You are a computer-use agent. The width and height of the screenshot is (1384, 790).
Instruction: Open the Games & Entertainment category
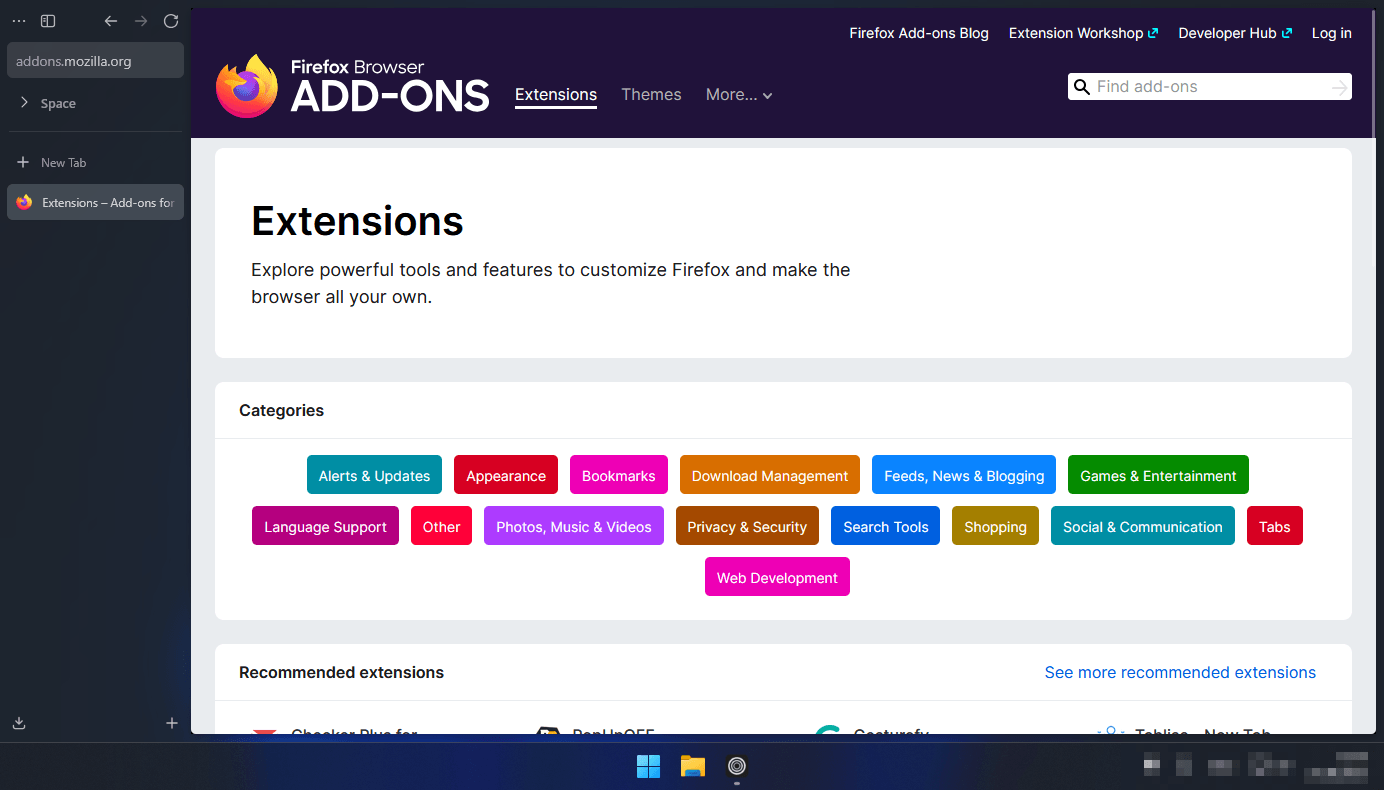tap(1158, 476)
